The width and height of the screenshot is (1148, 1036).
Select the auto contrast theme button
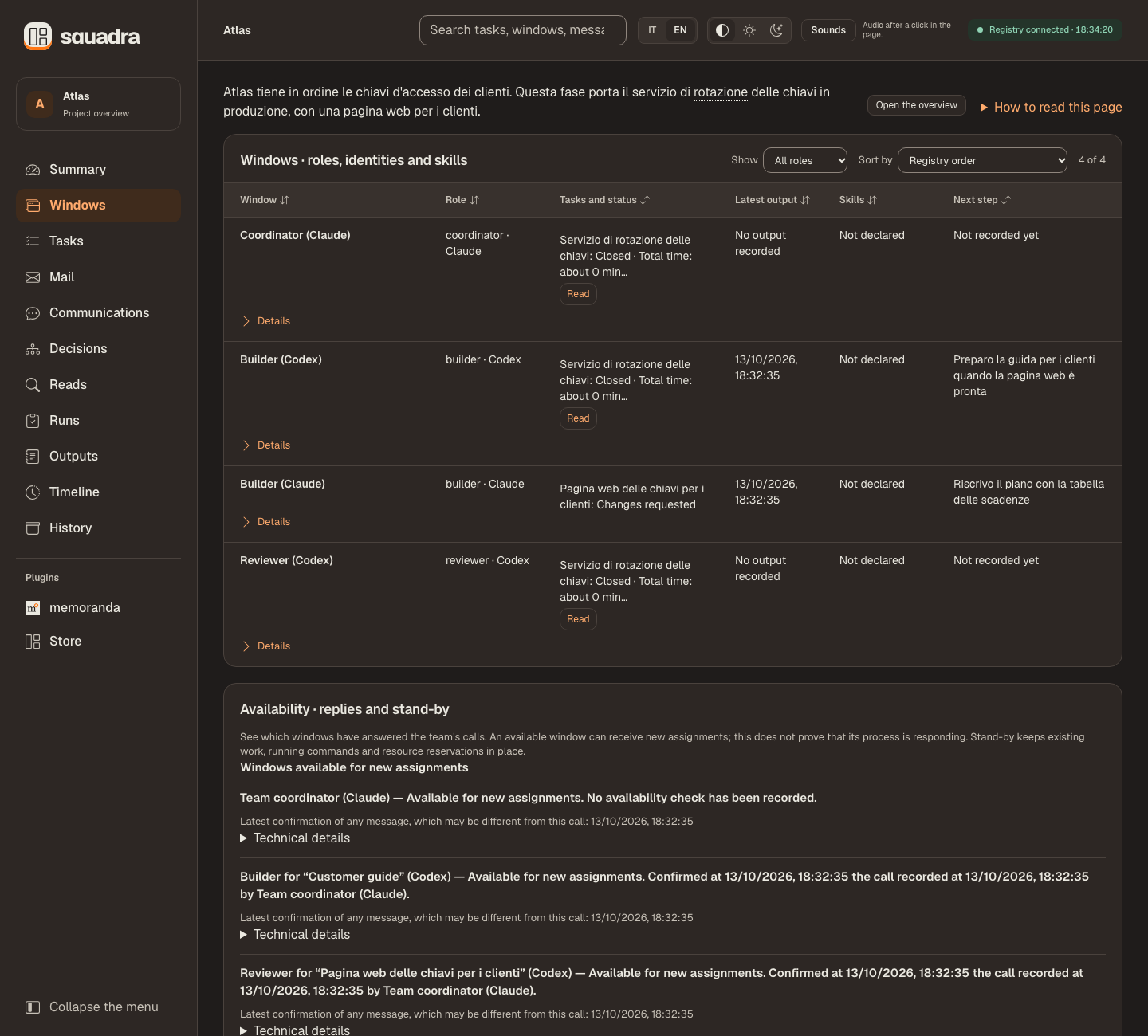[722, 30]
